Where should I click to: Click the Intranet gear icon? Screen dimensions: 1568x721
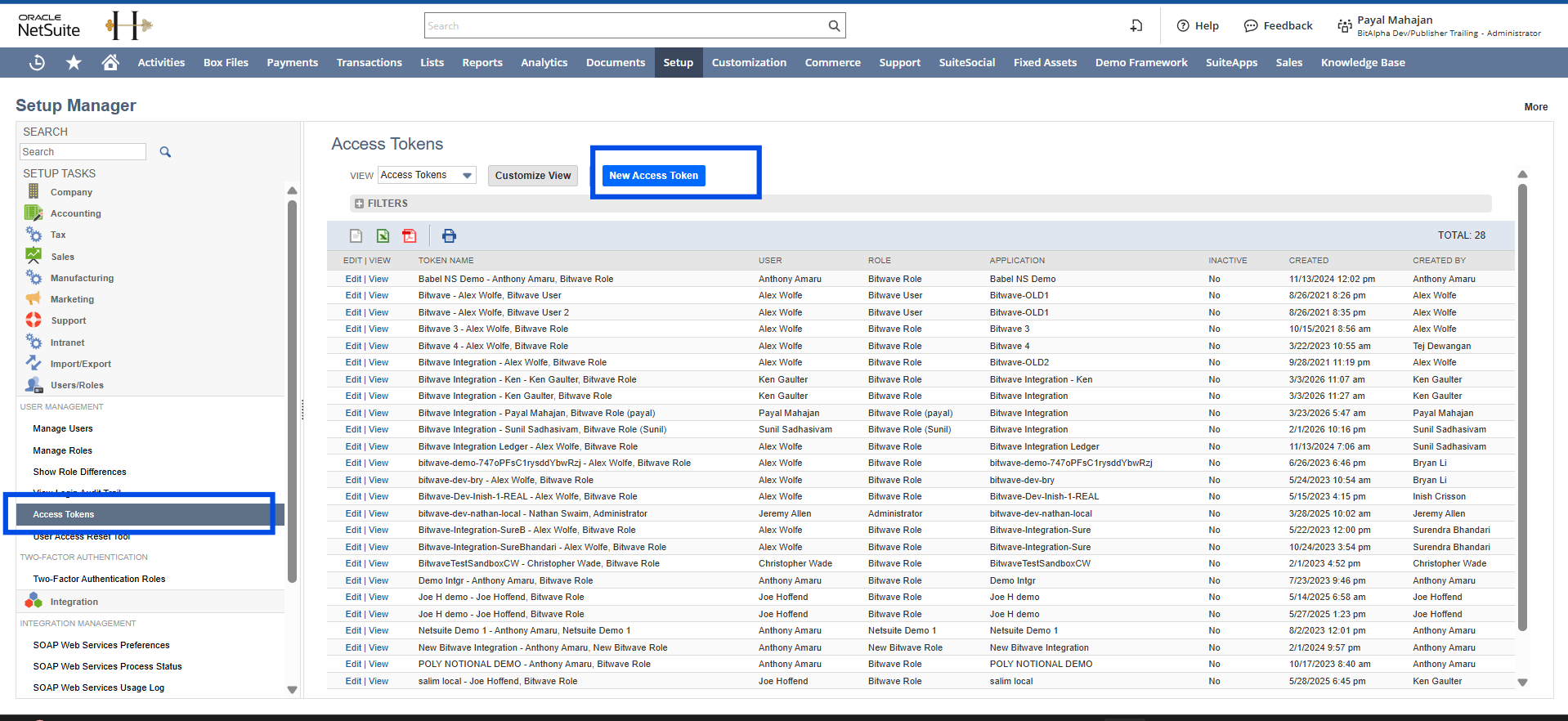click(x=34, y=342)
